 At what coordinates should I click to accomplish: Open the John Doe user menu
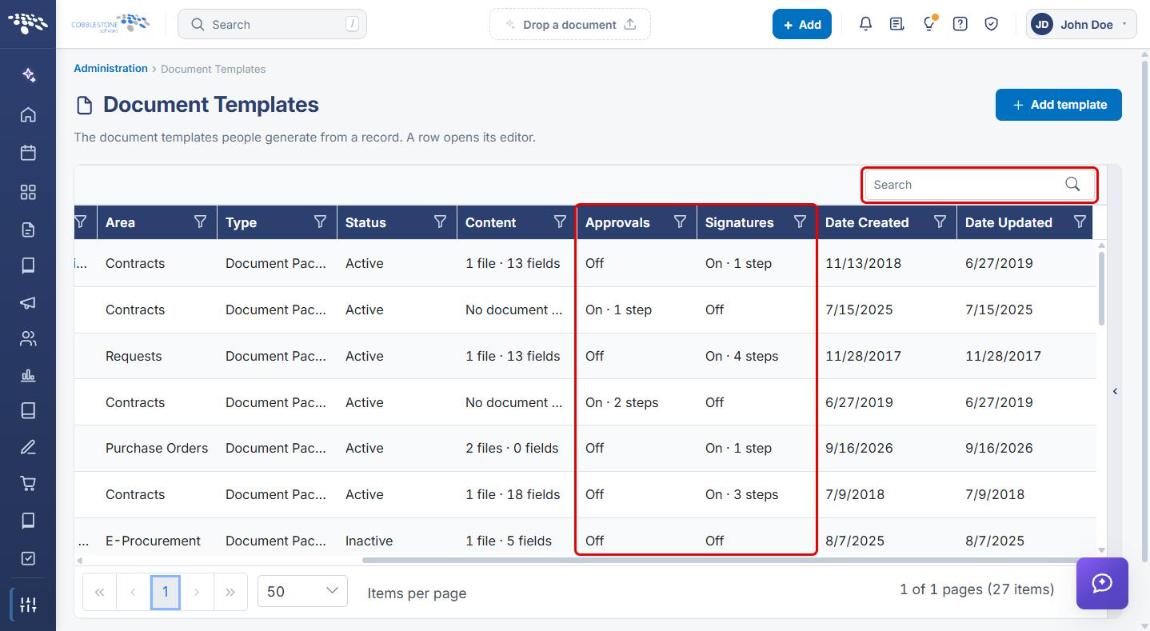click(x=1081, y=24)
